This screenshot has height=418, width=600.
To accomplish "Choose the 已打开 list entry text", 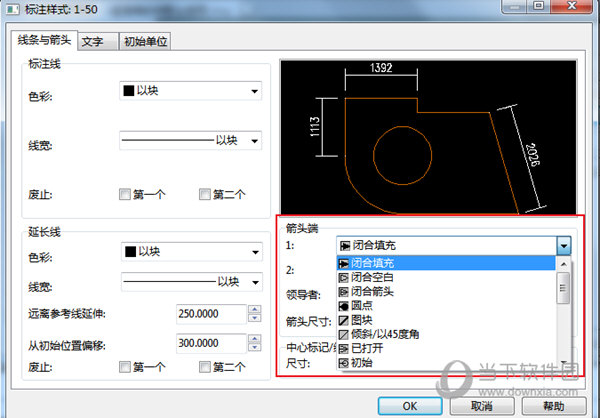I will [367, 348].
